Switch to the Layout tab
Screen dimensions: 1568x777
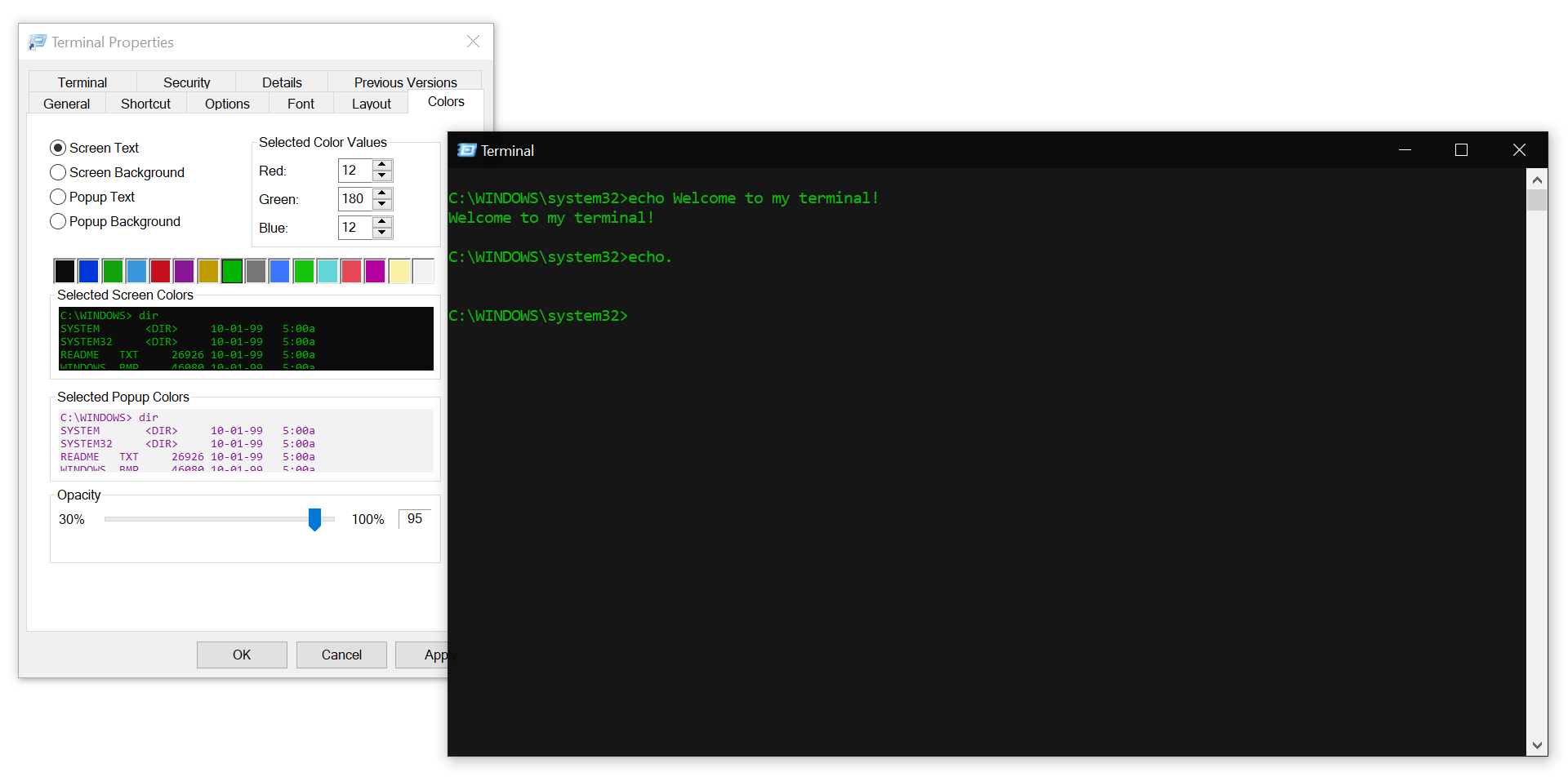pyautogui.click(x=370, y=103)
